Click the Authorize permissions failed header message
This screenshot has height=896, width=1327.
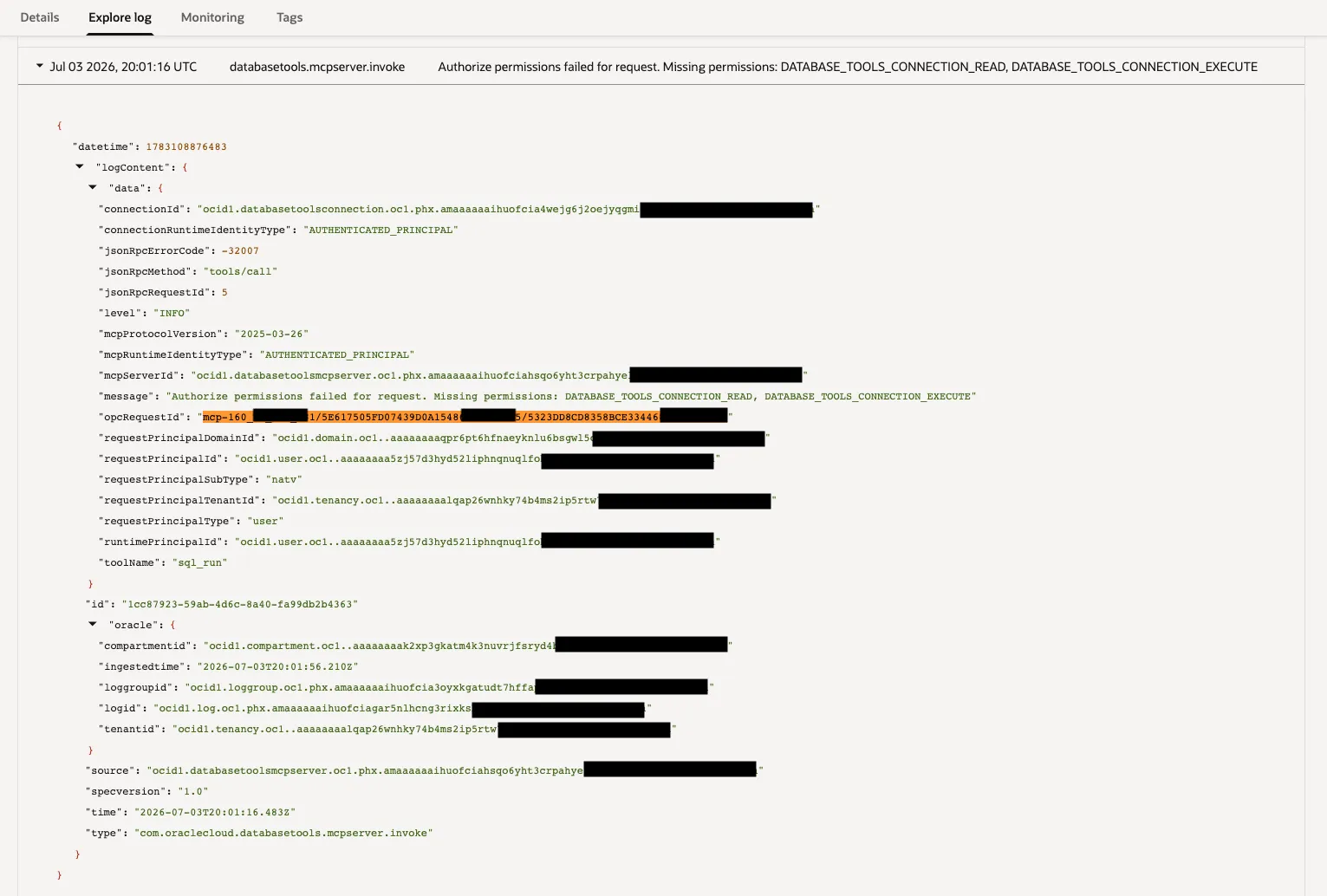(x=848, y=67)
